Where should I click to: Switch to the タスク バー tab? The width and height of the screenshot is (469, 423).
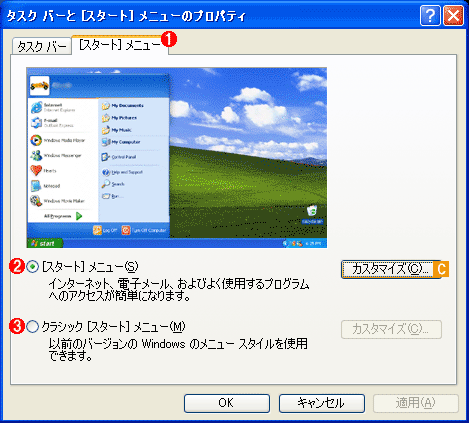pos(42,46)
